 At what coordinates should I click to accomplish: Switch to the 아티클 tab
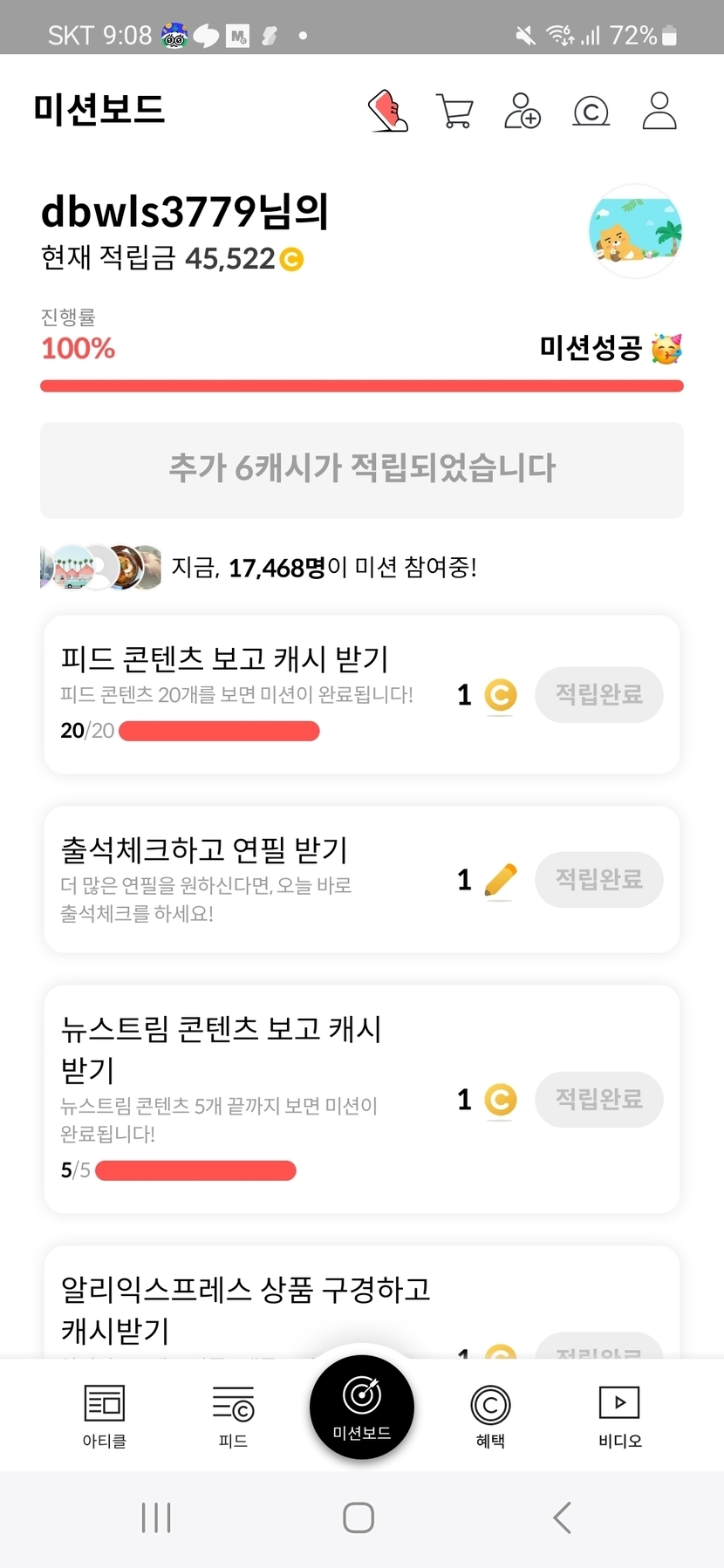[104, 1415]
